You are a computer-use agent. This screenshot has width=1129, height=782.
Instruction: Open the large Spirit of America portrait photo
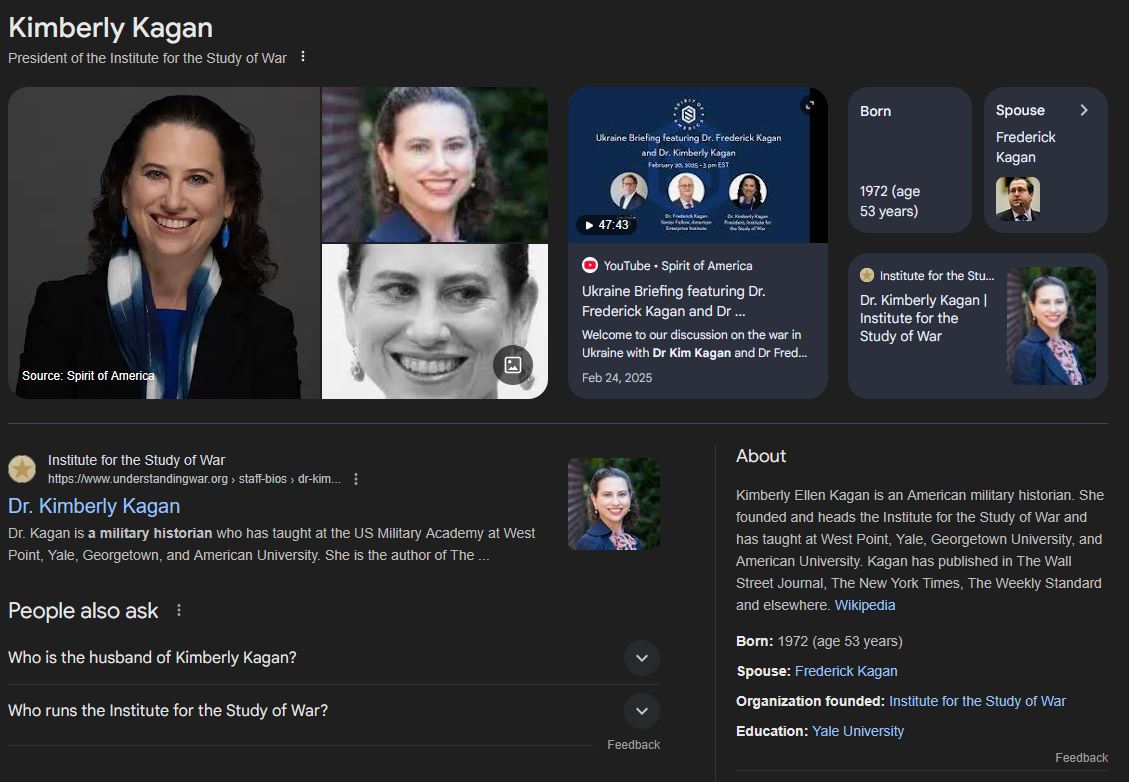tap(164, 243)
